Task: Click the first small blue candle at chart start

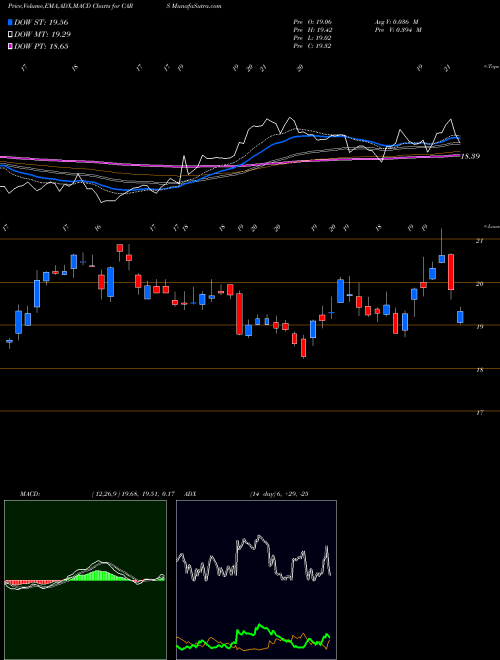Action: pyautogui.click(x=9, y=341)
